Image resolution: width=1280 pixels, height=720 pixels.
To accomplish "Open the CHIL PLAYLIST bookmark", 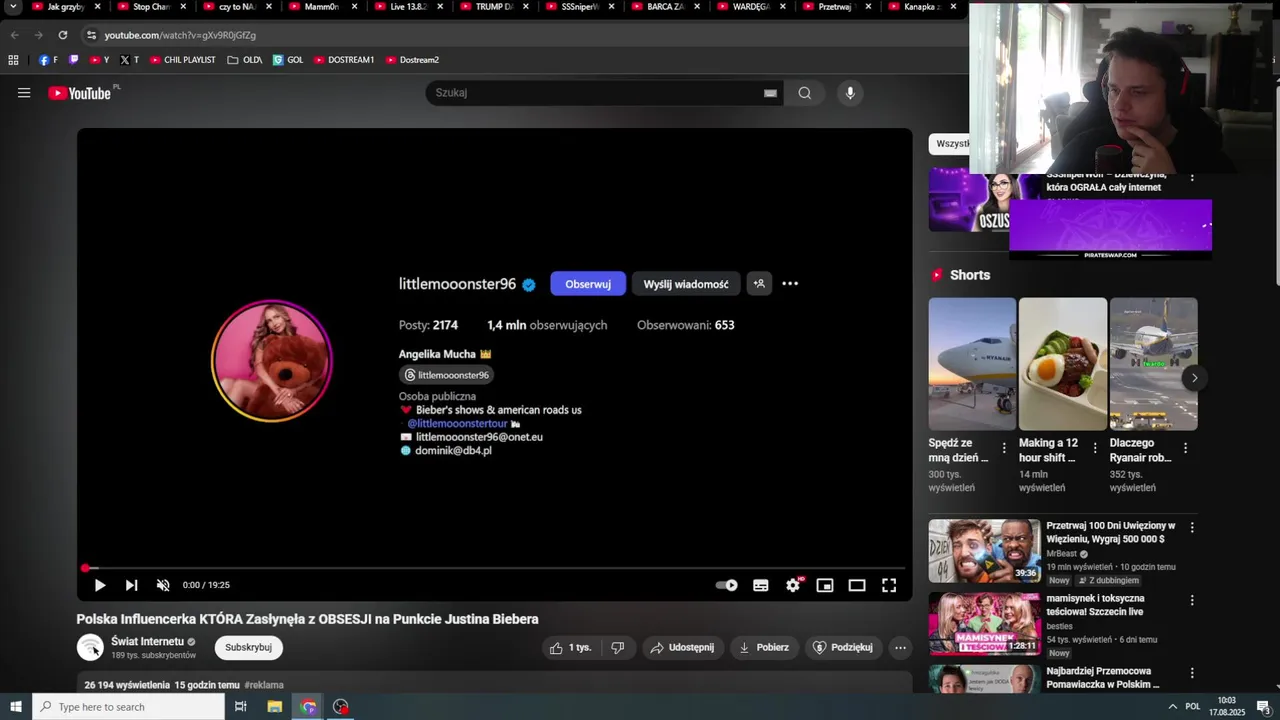I will [x=183, y=60].
